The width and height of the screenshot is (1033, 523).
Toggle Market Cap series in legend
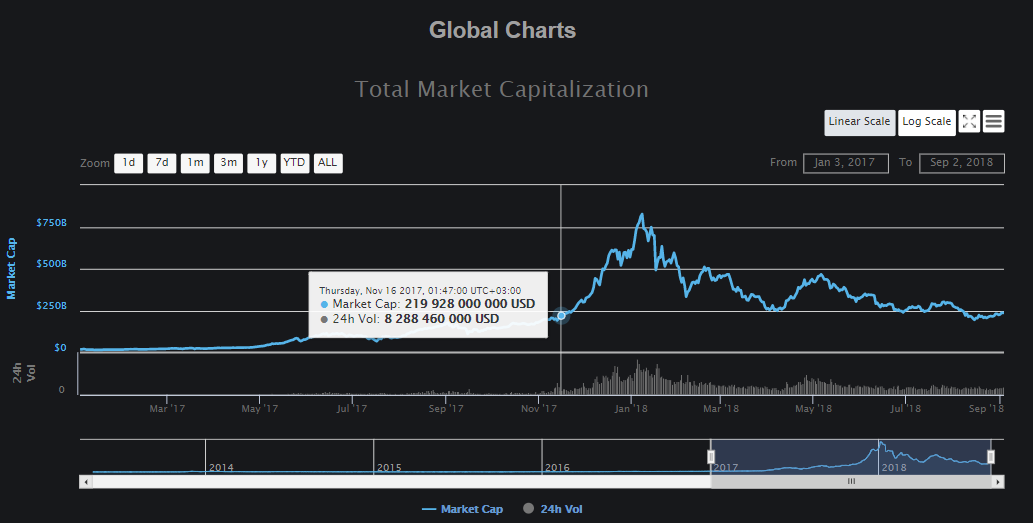point(463,509)
